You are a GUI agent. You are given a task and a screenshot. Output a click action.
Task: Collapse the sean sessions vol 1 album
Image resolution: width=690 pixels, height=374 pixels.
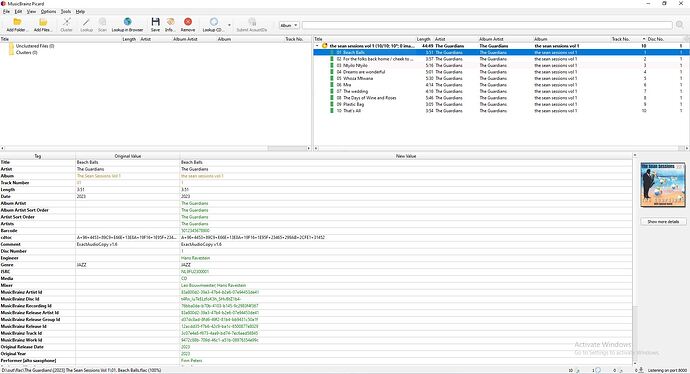317,46
